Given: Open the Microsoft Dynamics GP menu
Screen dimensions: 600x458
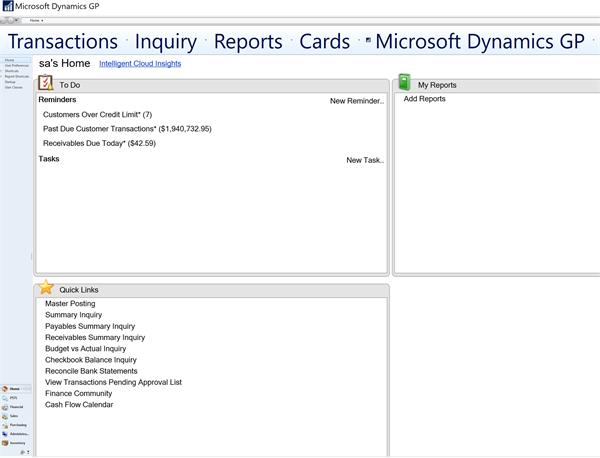Looking at the screenshot, I should pos(480,41).
